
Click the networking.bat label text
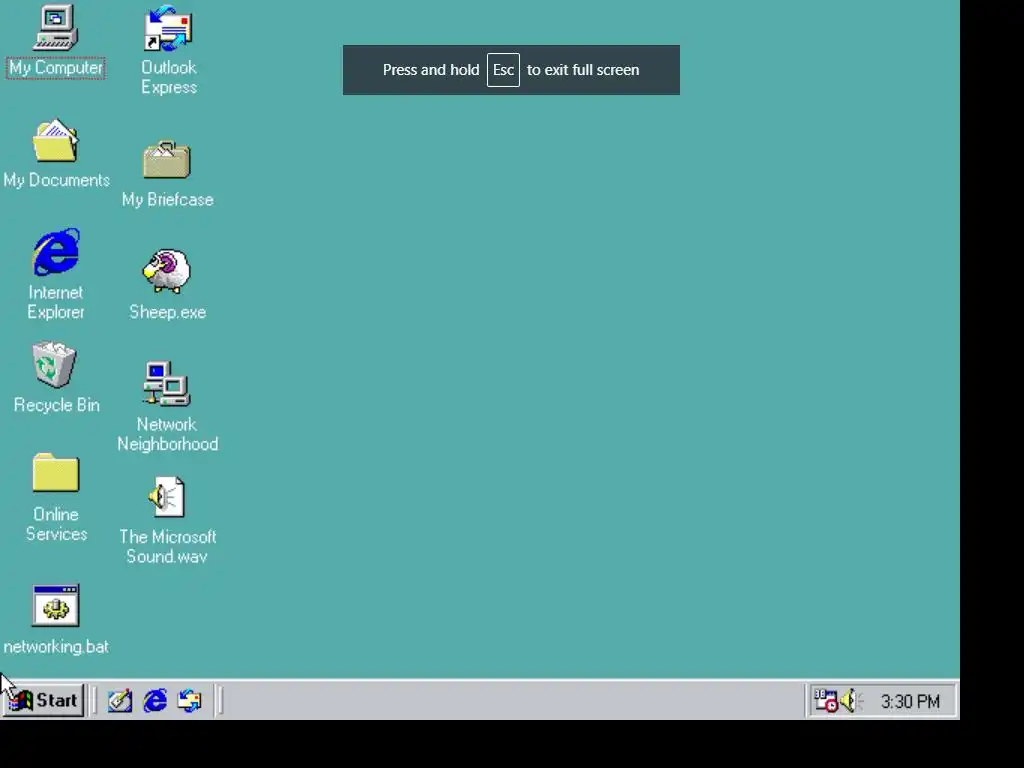[56, 647]
